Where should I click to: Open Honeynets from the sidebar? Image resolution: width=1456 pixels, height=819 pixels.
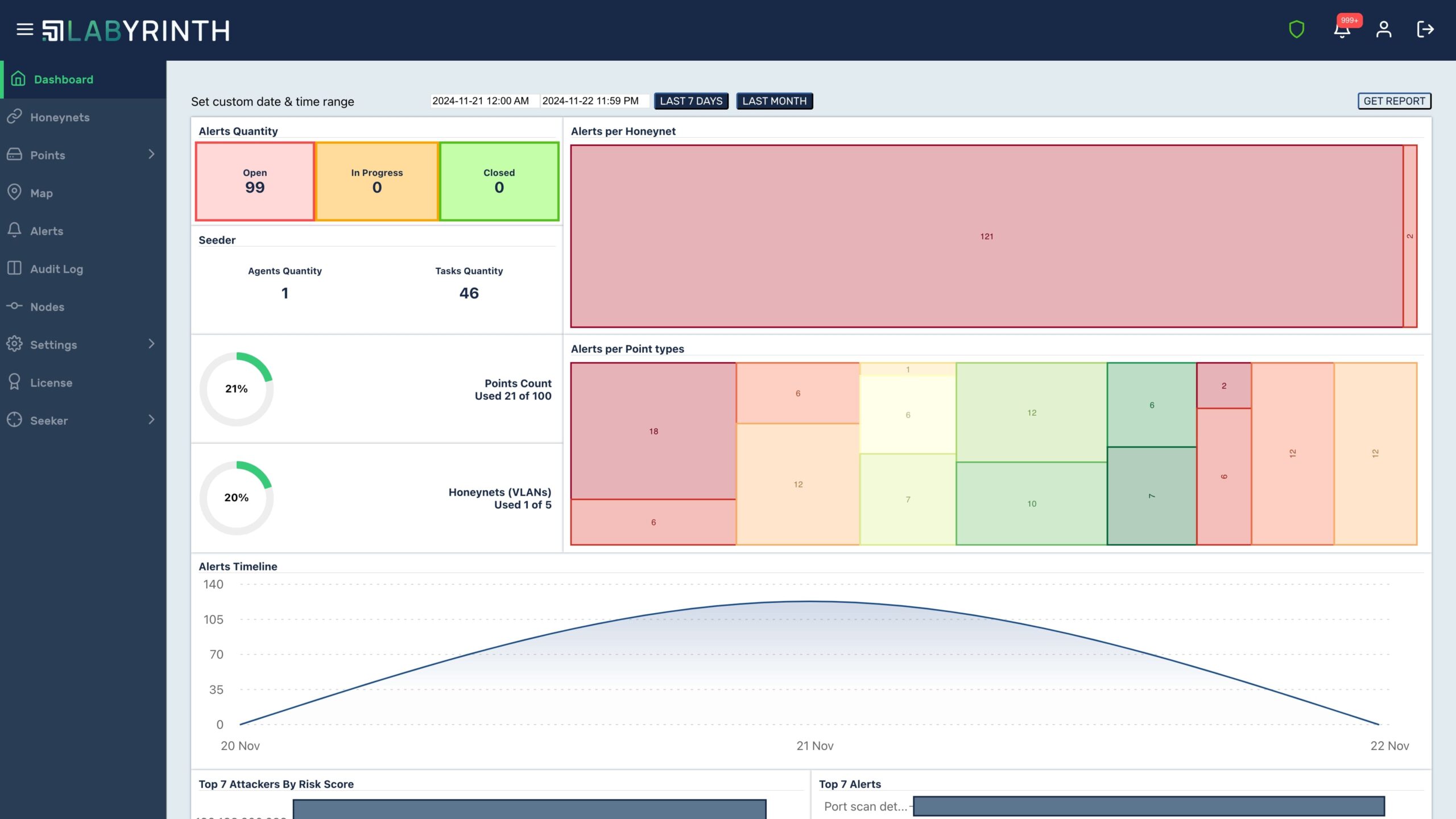tap(60, 117)
